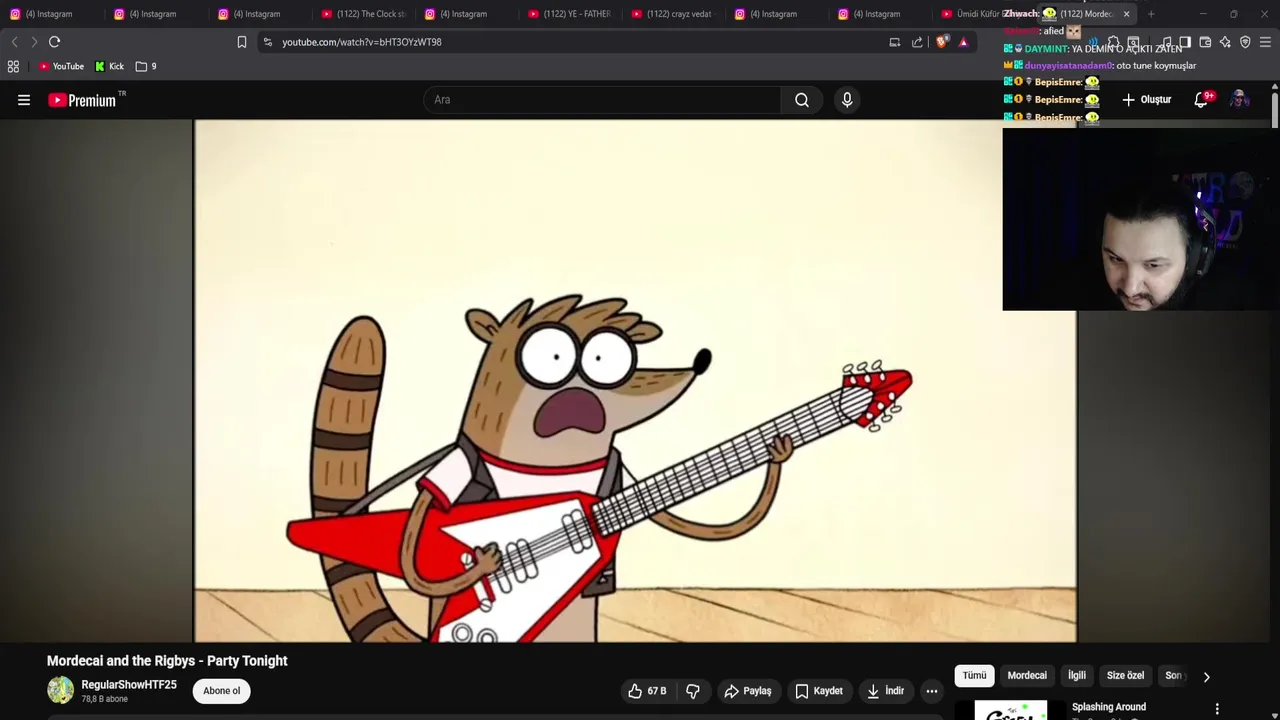Switch to 'The Clock st' YouTube tab
The image size is (1280, 720).
click(364, 14)
